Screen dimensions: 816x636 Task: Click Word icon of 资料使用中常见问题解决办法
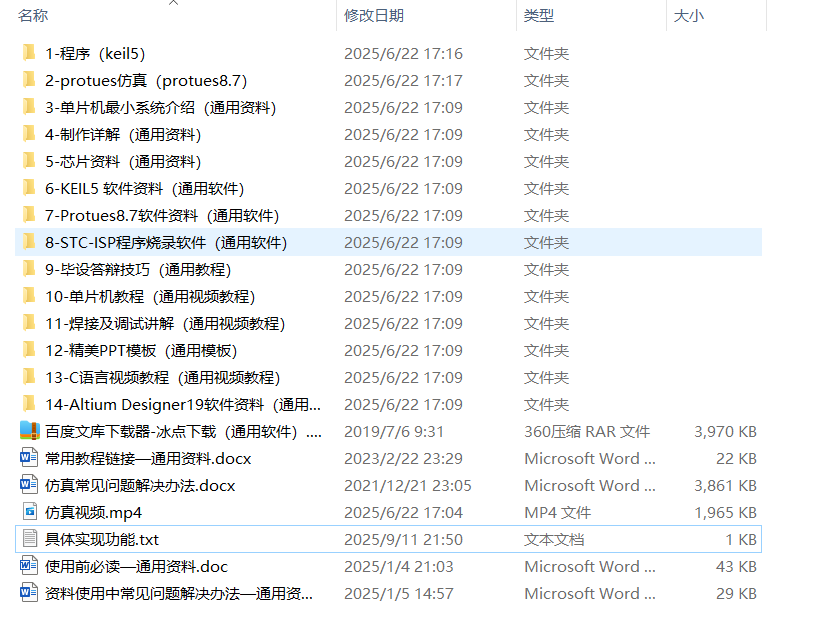[29, 593]
